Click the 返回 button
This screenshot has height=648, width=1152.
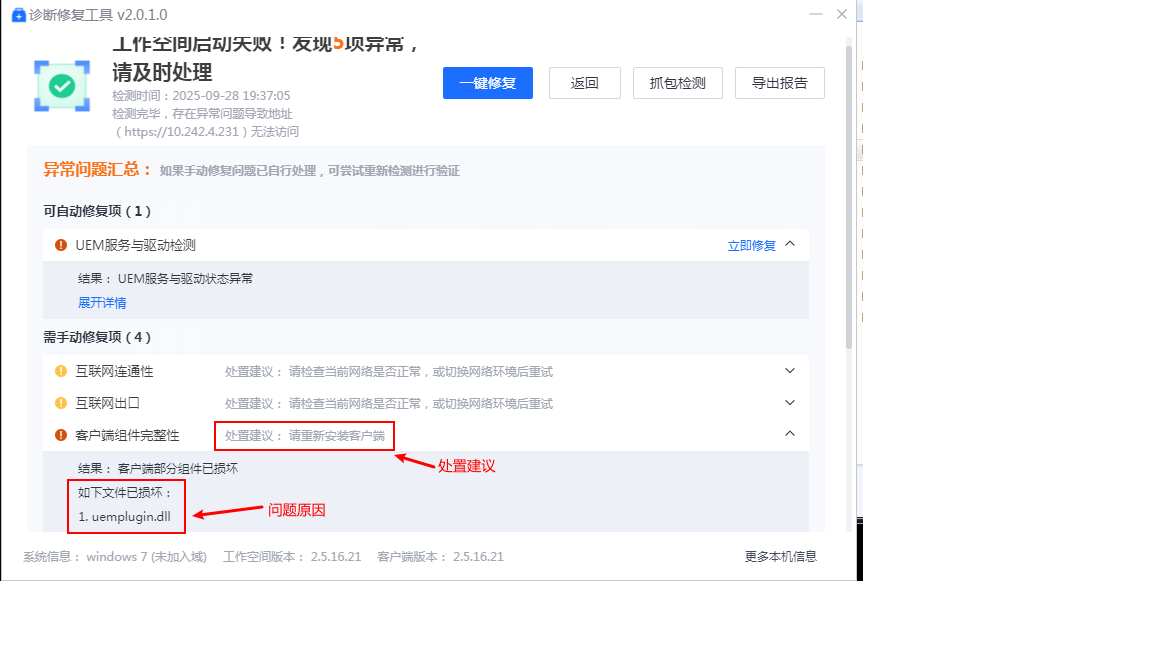click(x=585, y=83)
